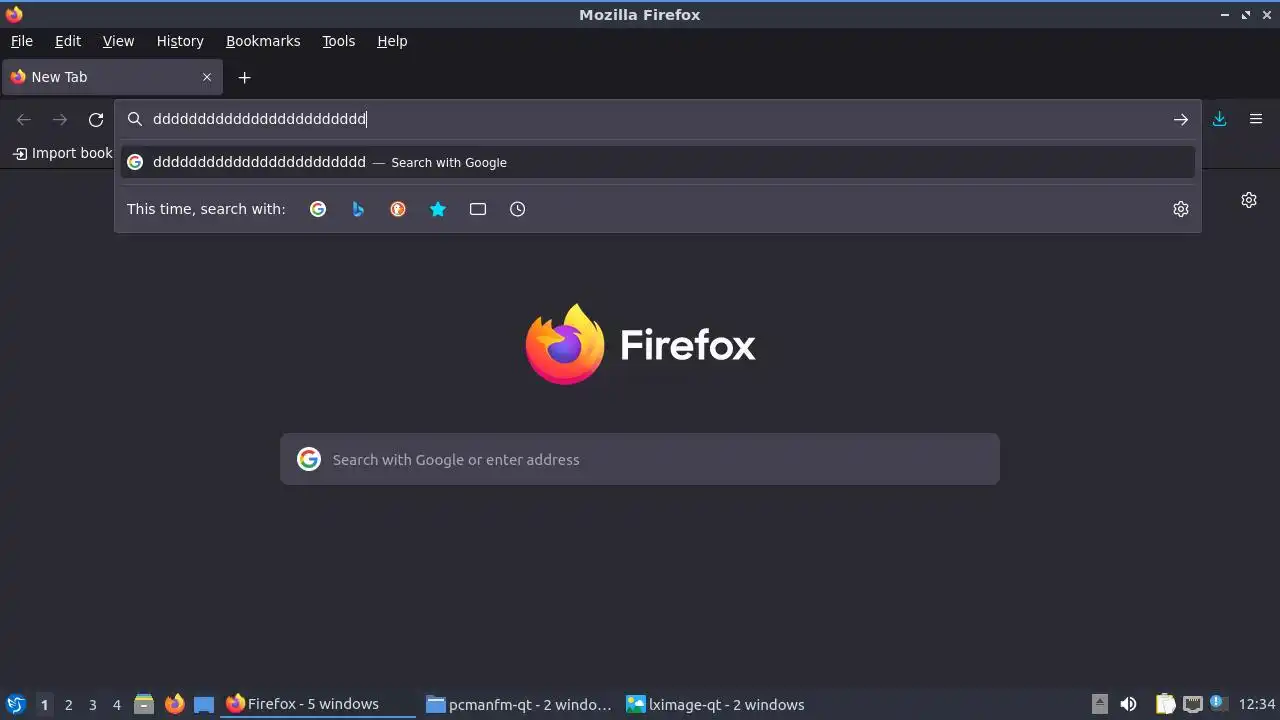Click the magnifier icon in address bar
Image resolution: width=1280 pixels, height=720 pixels.
[135, 119]
